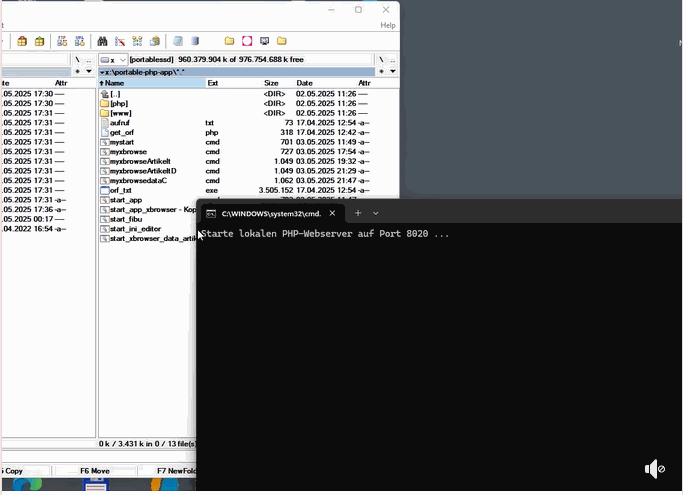Click the red circle toolbar icon
The height and width of the screenshot is (495, 683).
click(247, 41)
